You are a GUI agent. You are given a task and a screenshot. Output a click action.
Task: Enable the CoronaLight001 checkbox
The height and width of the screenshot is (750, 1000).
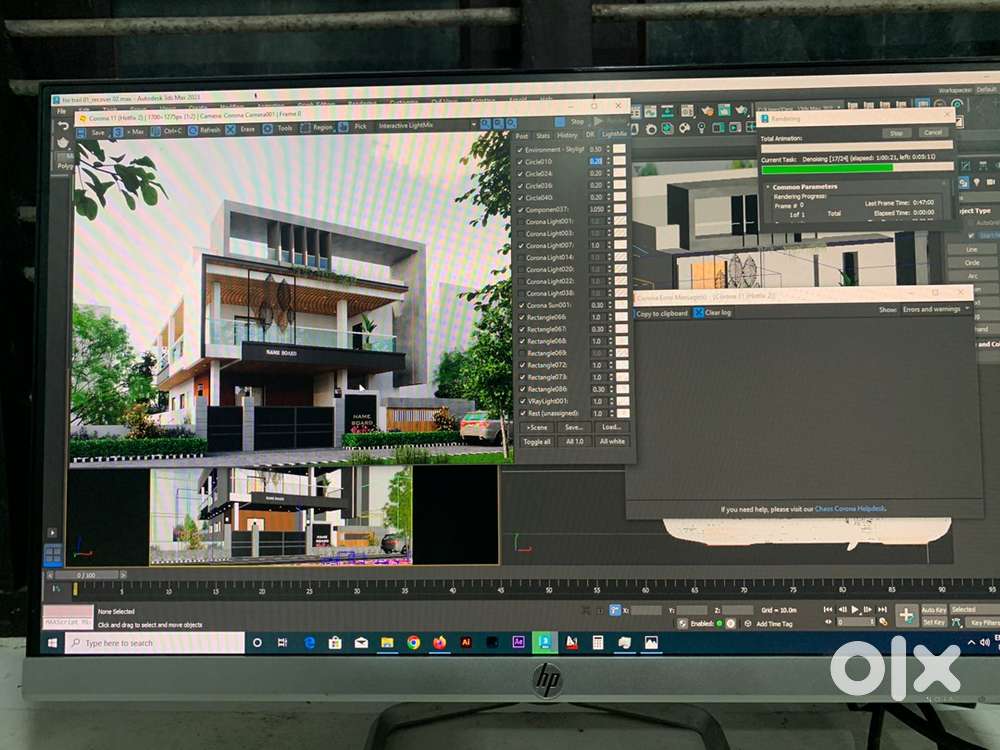519,221
